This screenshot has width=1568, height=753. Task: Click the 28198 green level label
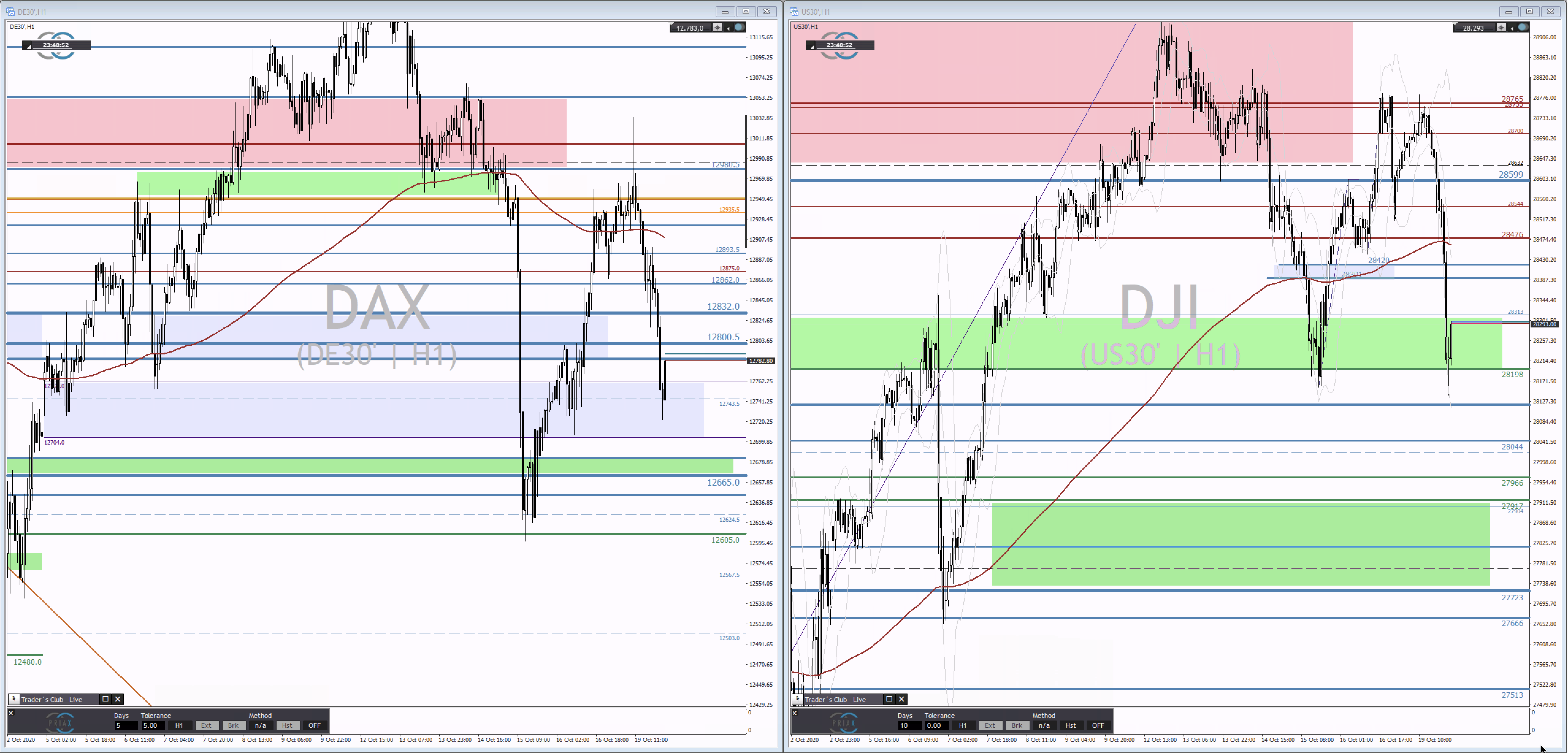(x=1512, y=374)
